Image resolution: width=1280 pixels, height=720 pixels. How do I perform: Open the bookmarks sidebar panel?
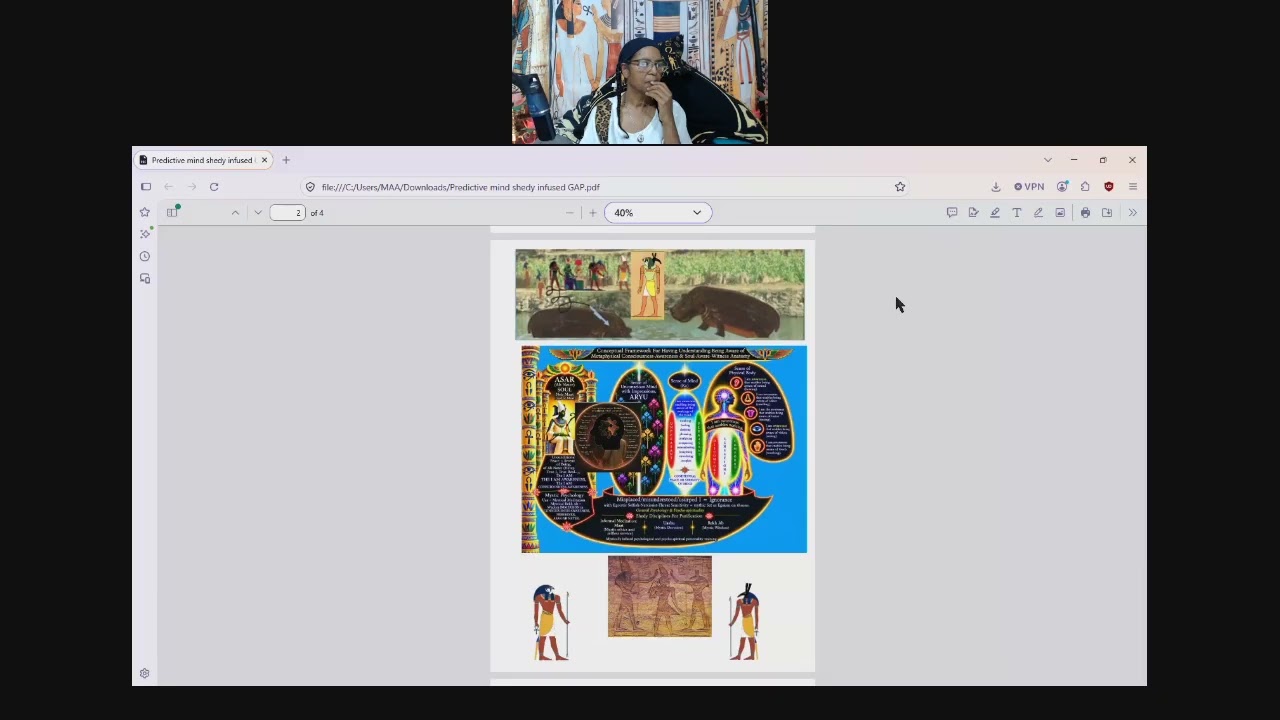pyautogui.click(x=145, y=212)
